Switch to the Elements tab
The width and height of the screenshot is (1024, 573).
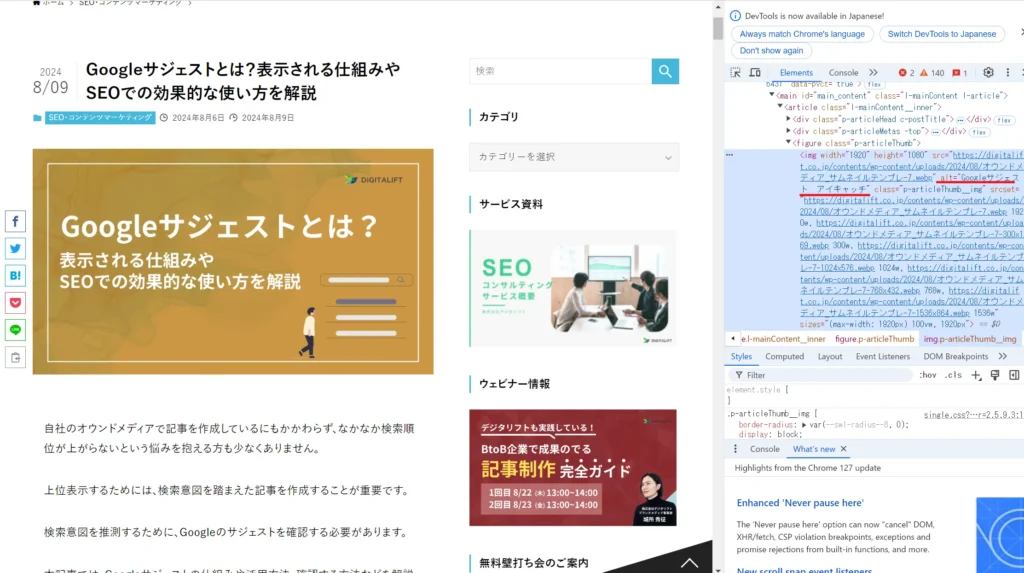[796, 73]
